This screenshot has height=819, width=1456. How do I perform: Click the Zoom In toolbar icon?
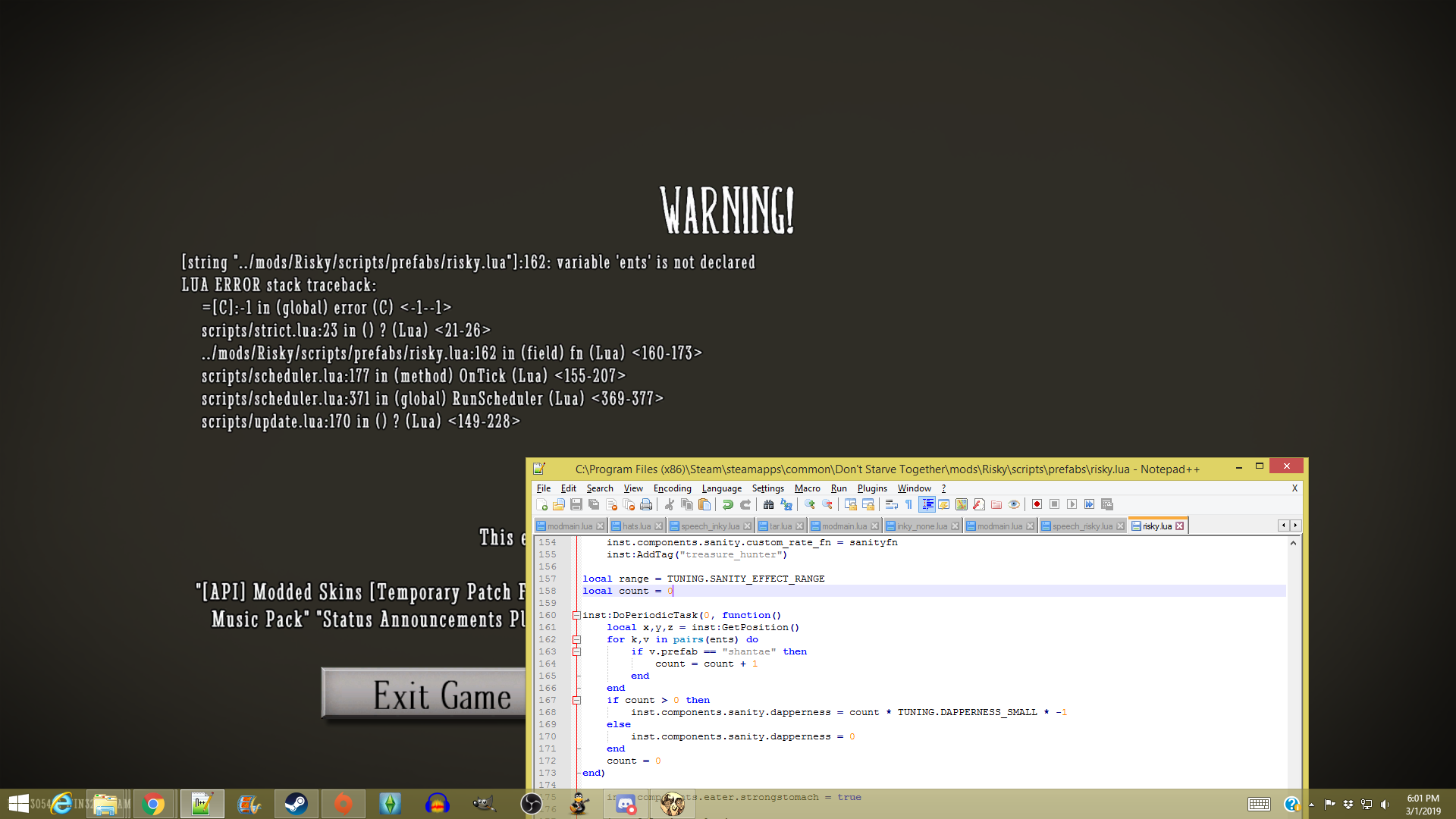pyautogui.click(x=810, y=504)
